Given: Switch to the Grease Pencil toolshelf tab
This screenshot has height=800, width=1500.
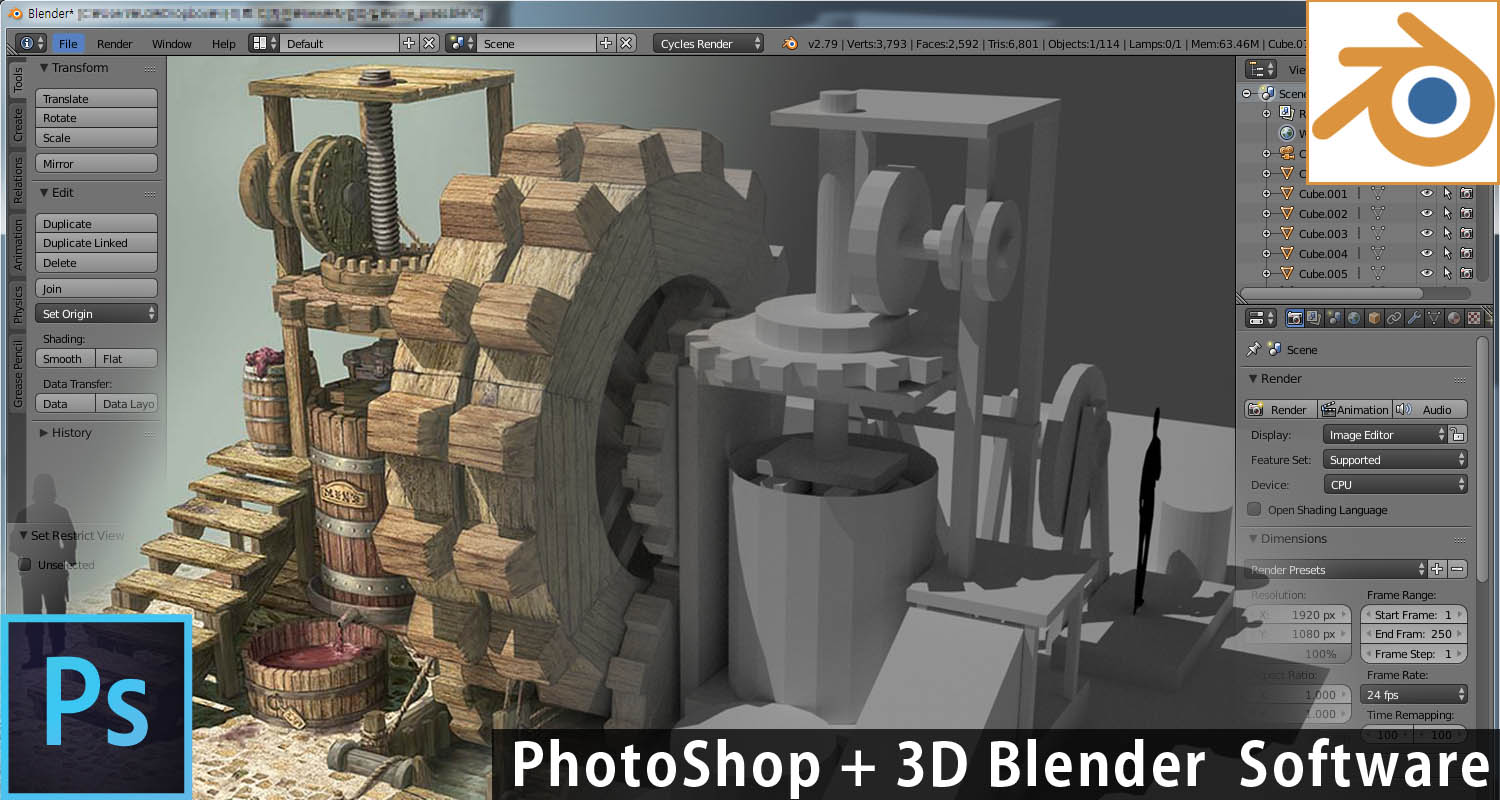Looking at the screenshot, I should (18, 374).
